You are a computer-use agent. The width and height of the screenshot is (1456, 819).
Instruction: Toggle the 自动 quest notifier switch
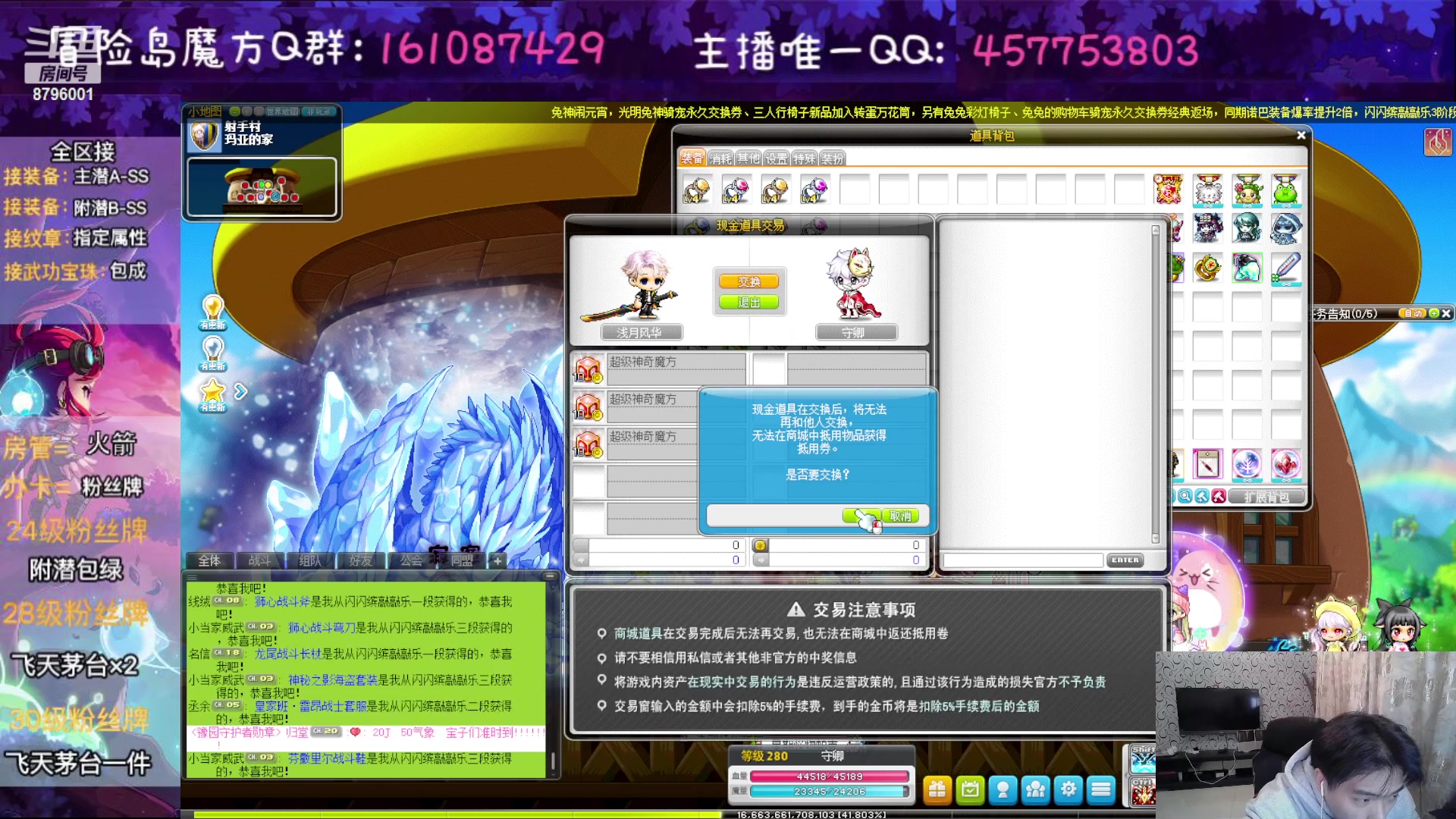(1412, 313)
